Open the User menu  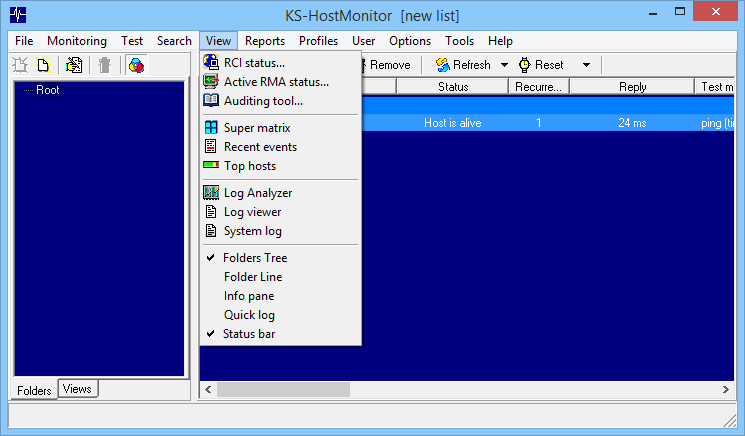click(363, 41)
